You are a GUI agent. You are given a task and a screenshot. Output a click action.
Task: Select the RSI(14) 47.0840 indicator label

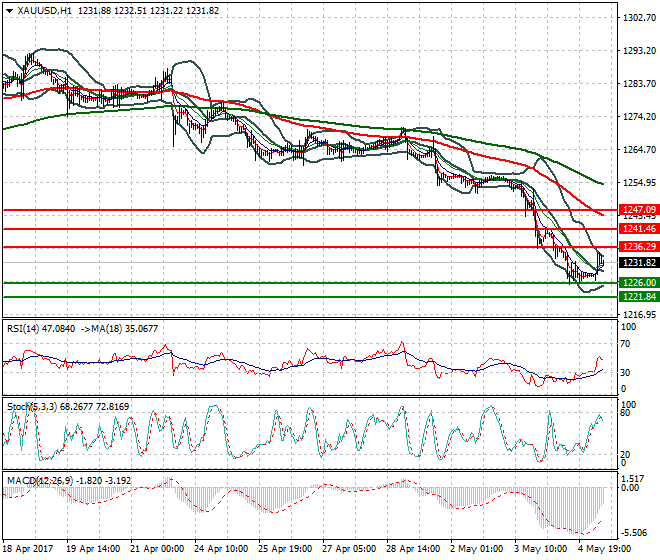41,328
